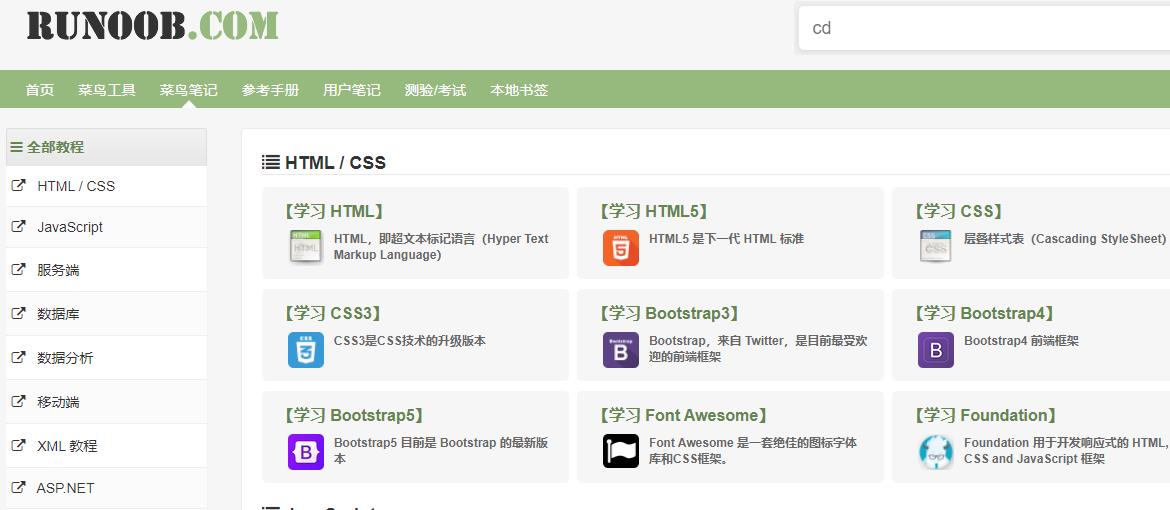Click the 'HTML / CSS' section heading text
Viewport: 1170px width, 510px height.
(336, 163)
